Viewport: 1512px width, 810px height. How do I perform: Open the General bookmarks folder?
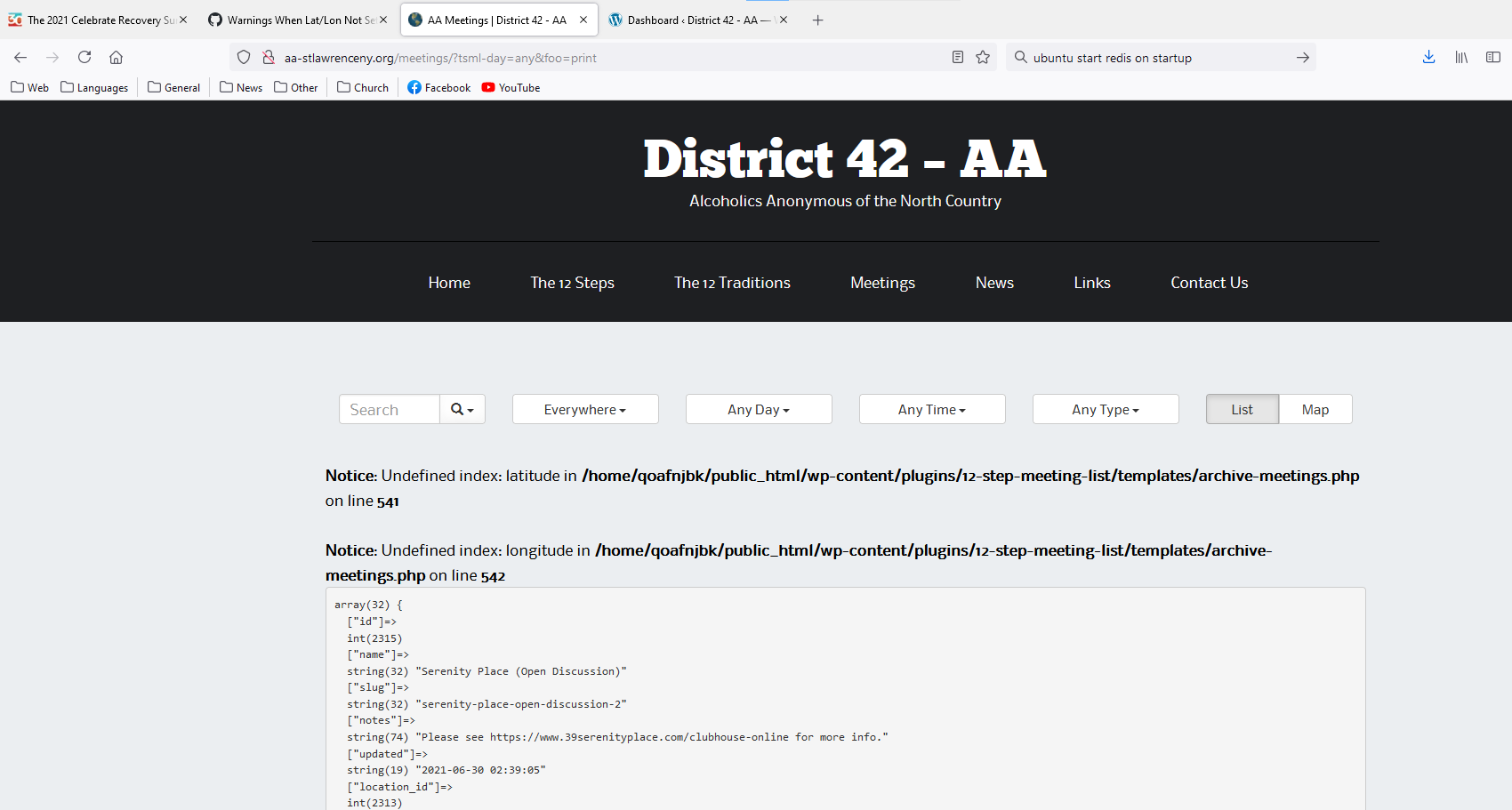tap(173, 87)
